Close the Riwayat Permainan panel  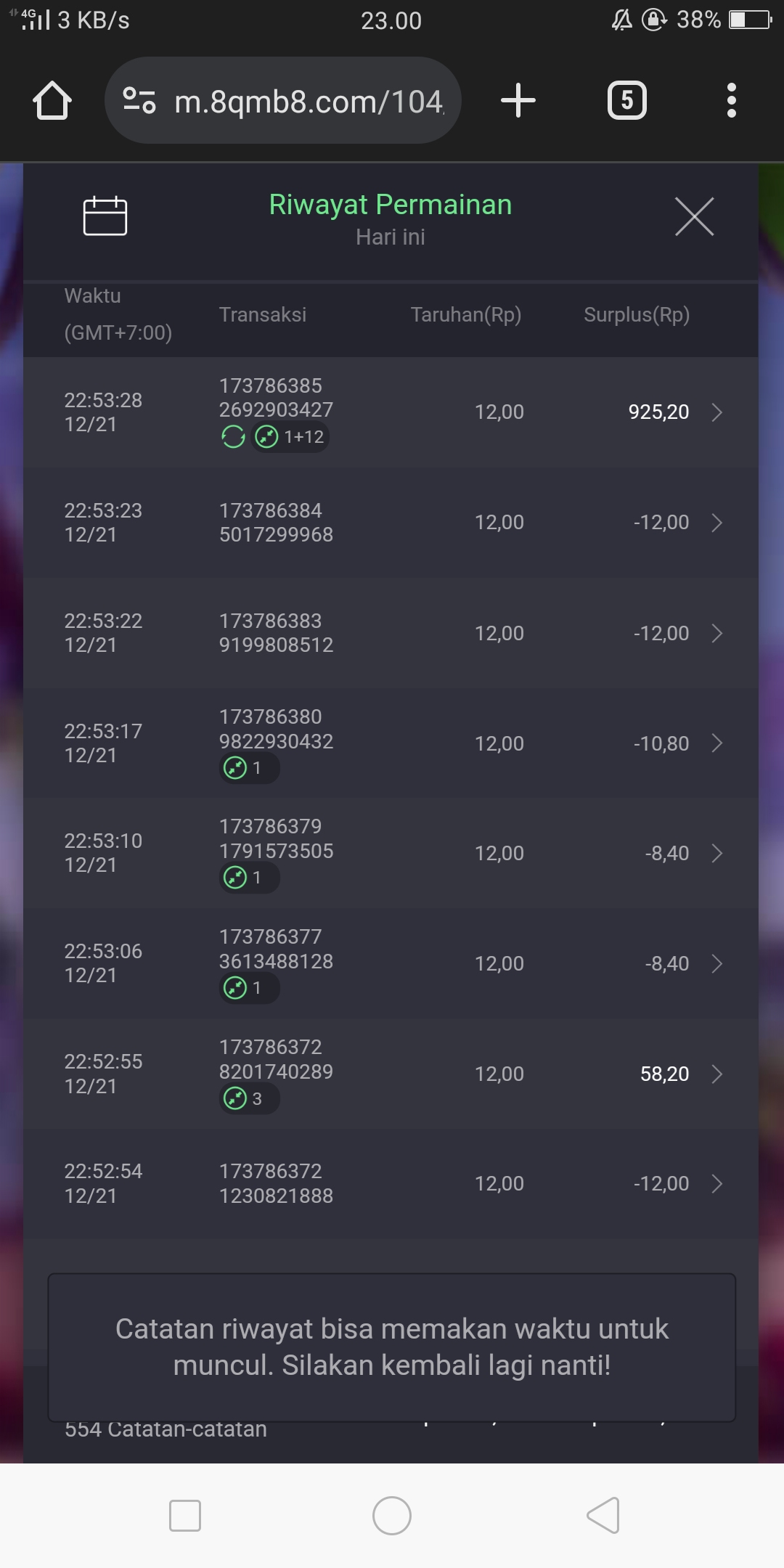(694, 216)
